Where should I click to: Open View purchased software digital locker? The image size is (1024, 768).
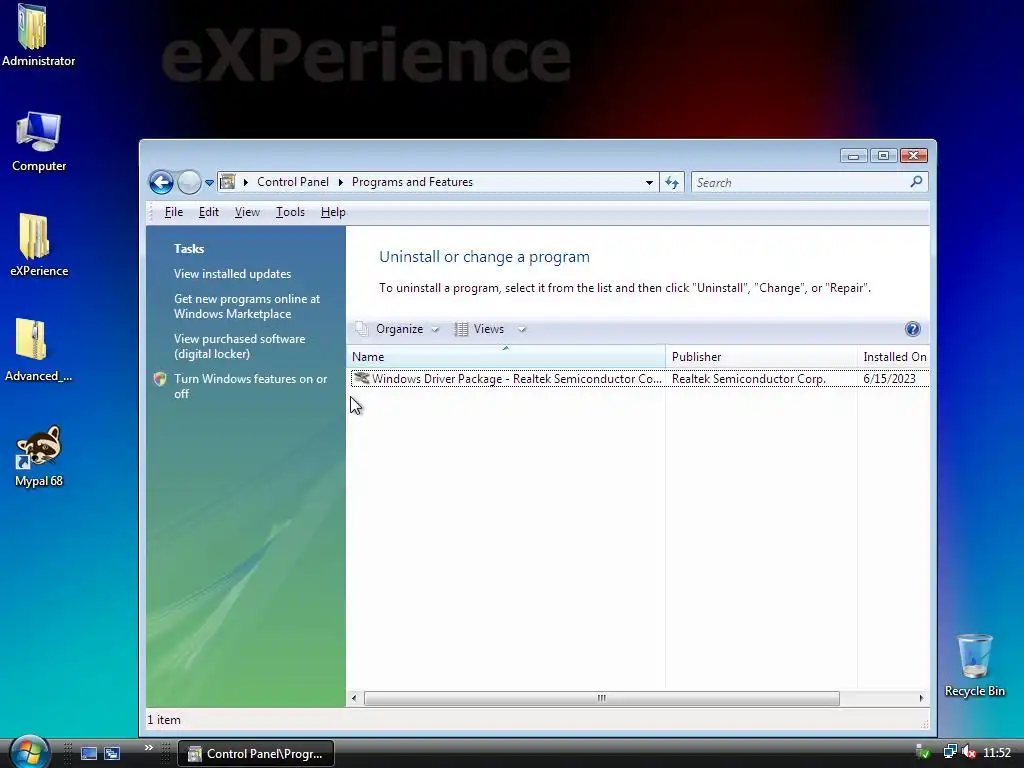[240, 346]
